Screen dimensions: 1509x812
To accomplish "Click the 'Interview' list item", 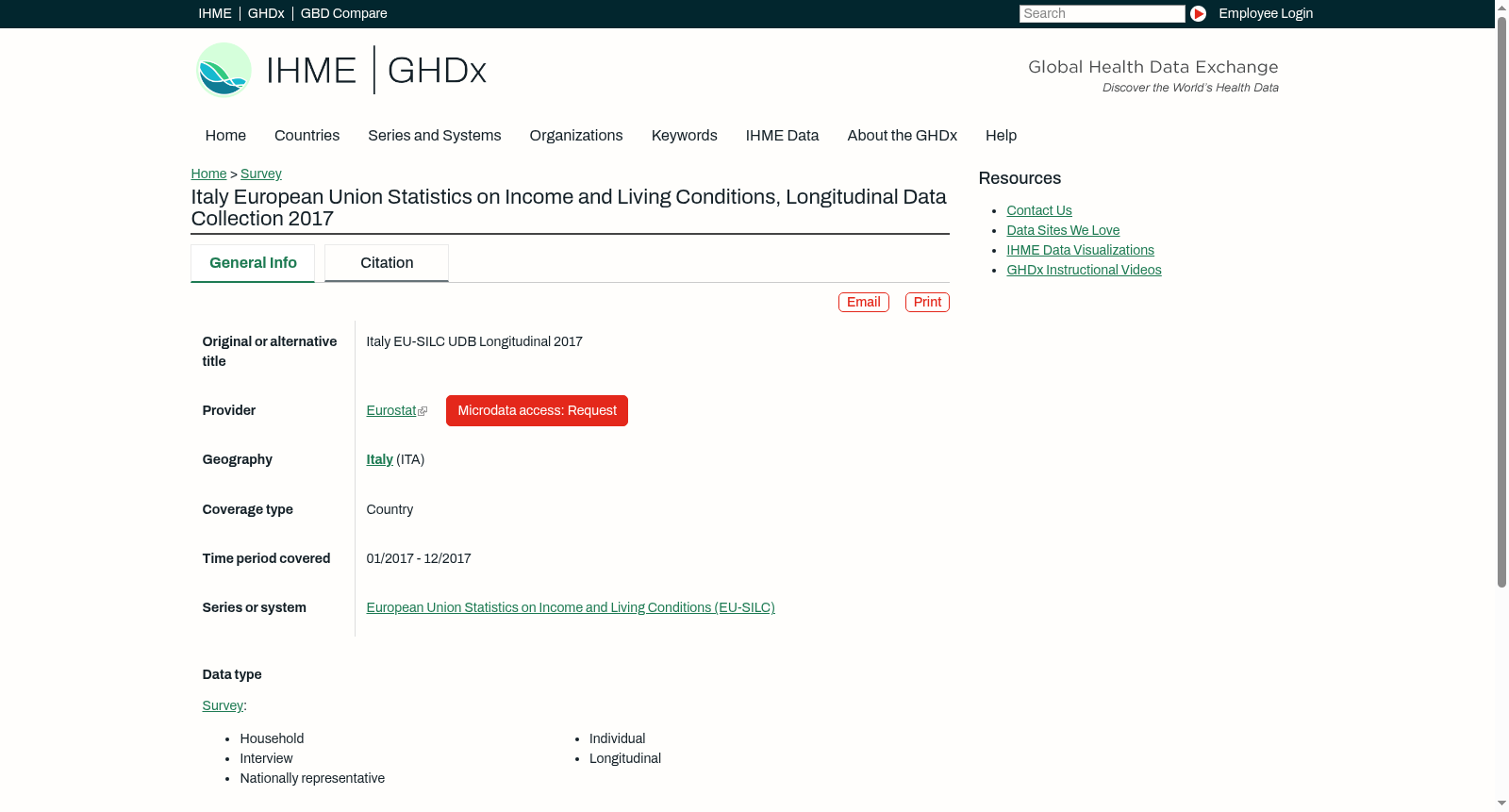I will tap(266, 758).
